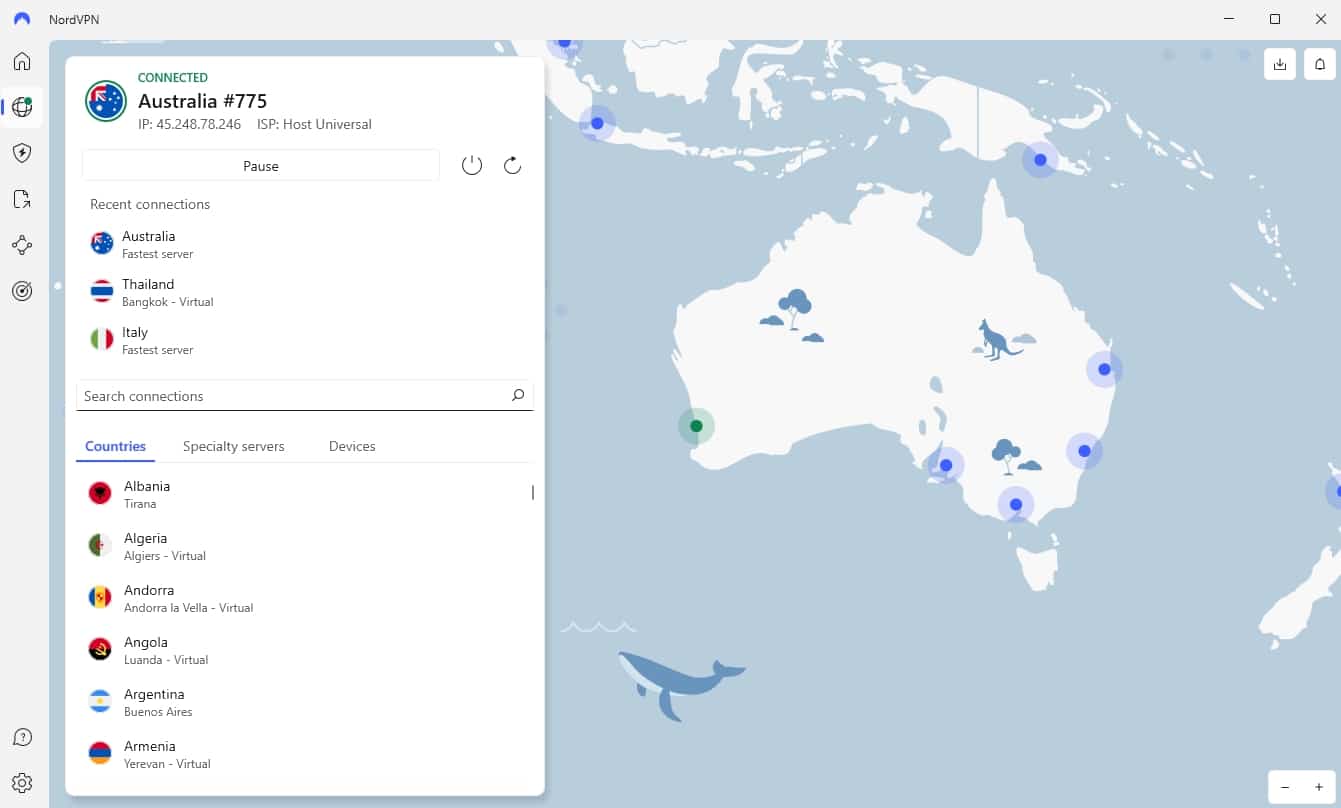Click the Argentina flag icon

[100, 701]
